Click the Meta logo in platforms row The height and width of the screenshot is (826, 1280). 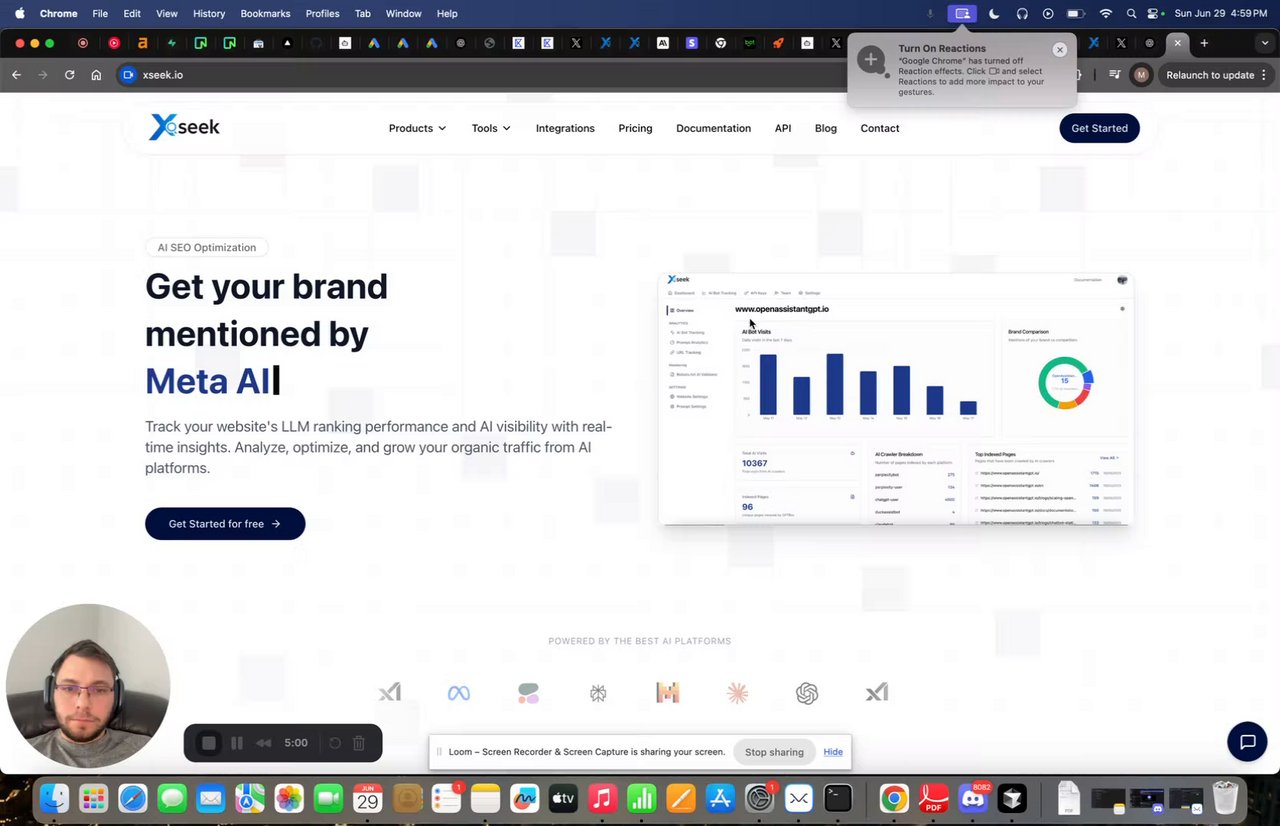click(459, 693)
